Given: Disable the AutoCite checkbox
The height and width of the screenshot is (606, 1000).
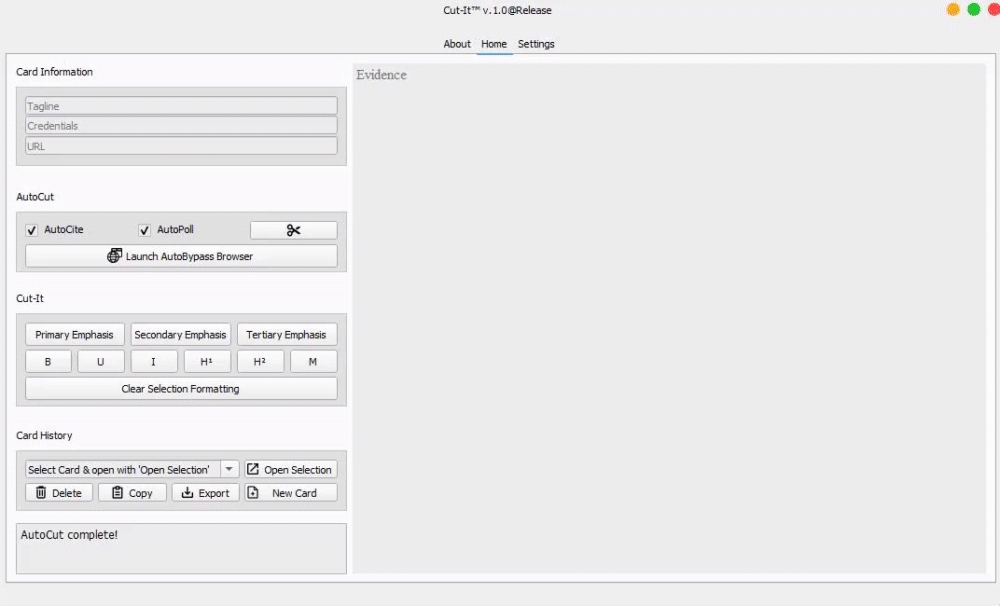Looking at the screenshot, I should [x=32, y=230].
